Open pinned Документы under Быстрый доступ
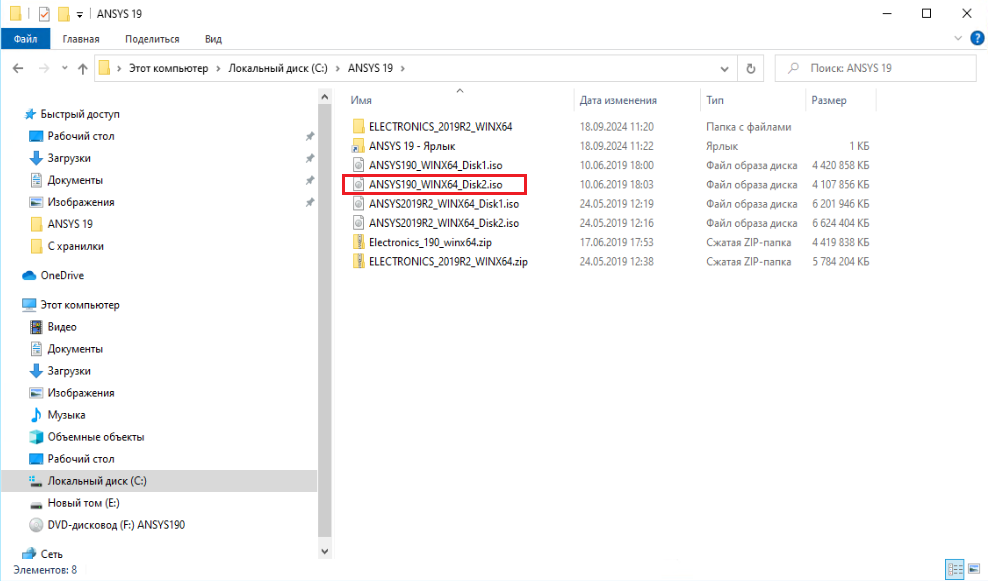Viewport: 988px width, 581px height. pos(74,180)
